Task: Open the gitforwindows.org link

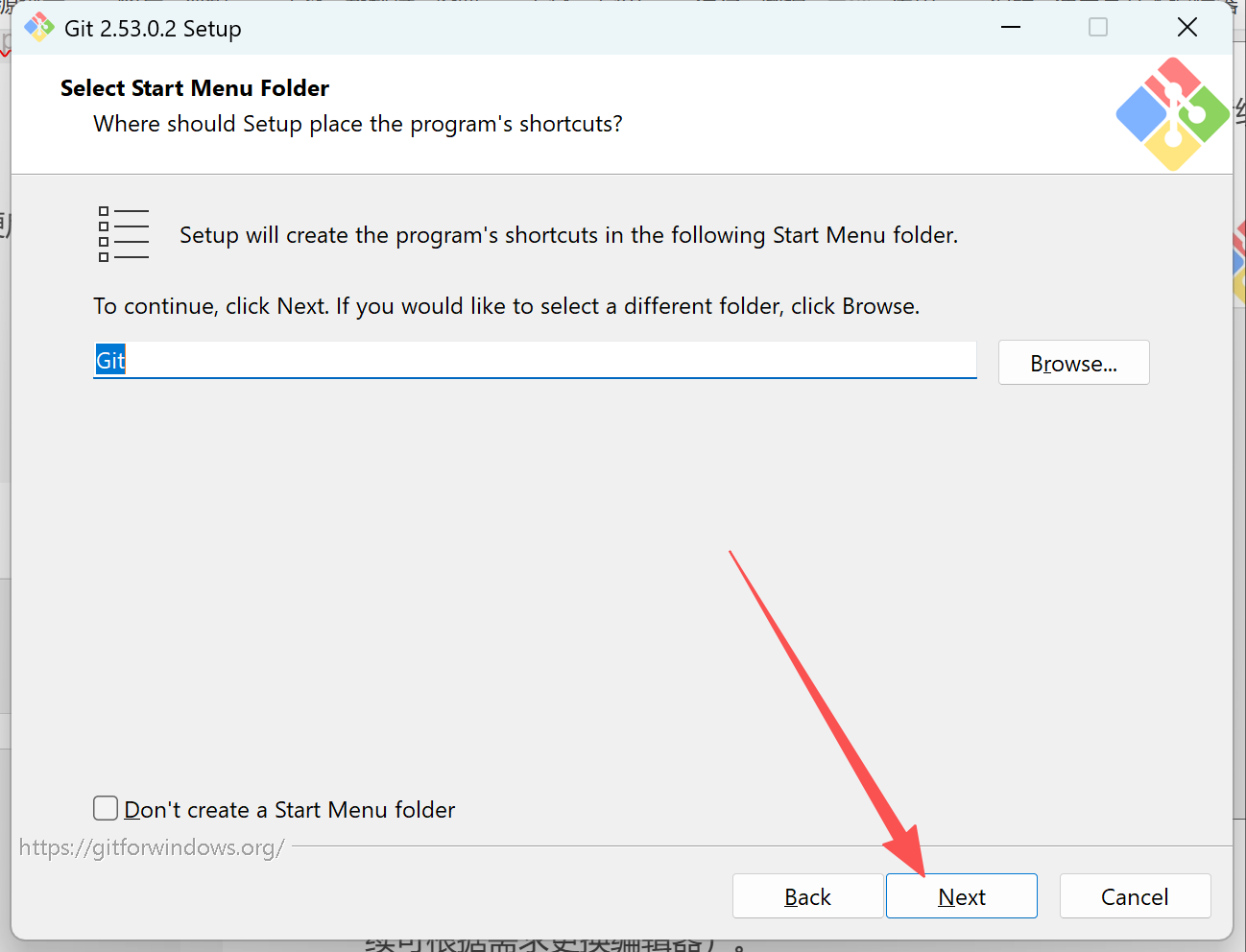Action: [x=152, y=847]
